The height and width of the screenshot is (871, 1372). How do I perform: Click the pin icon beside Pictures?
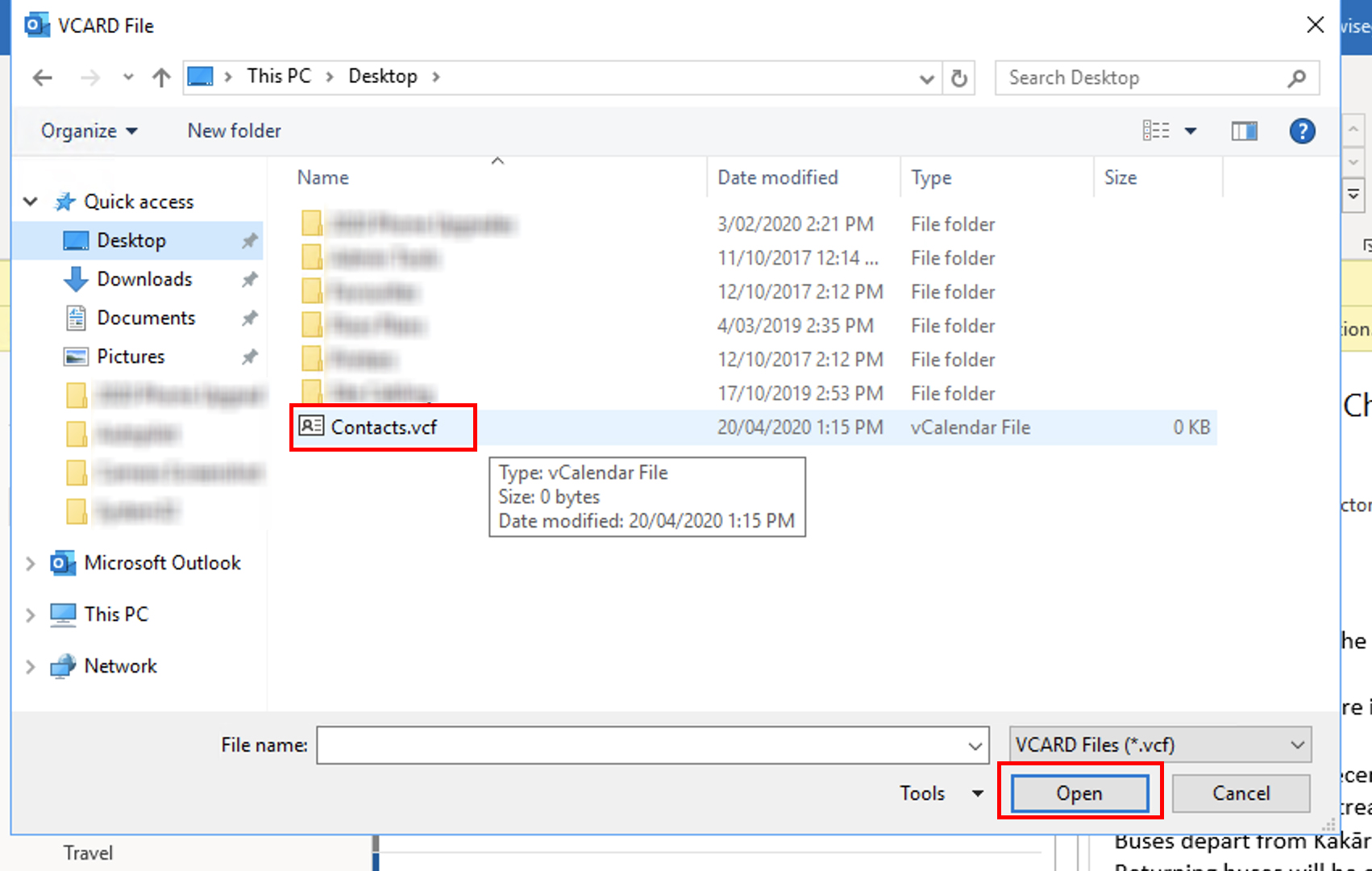250,356
